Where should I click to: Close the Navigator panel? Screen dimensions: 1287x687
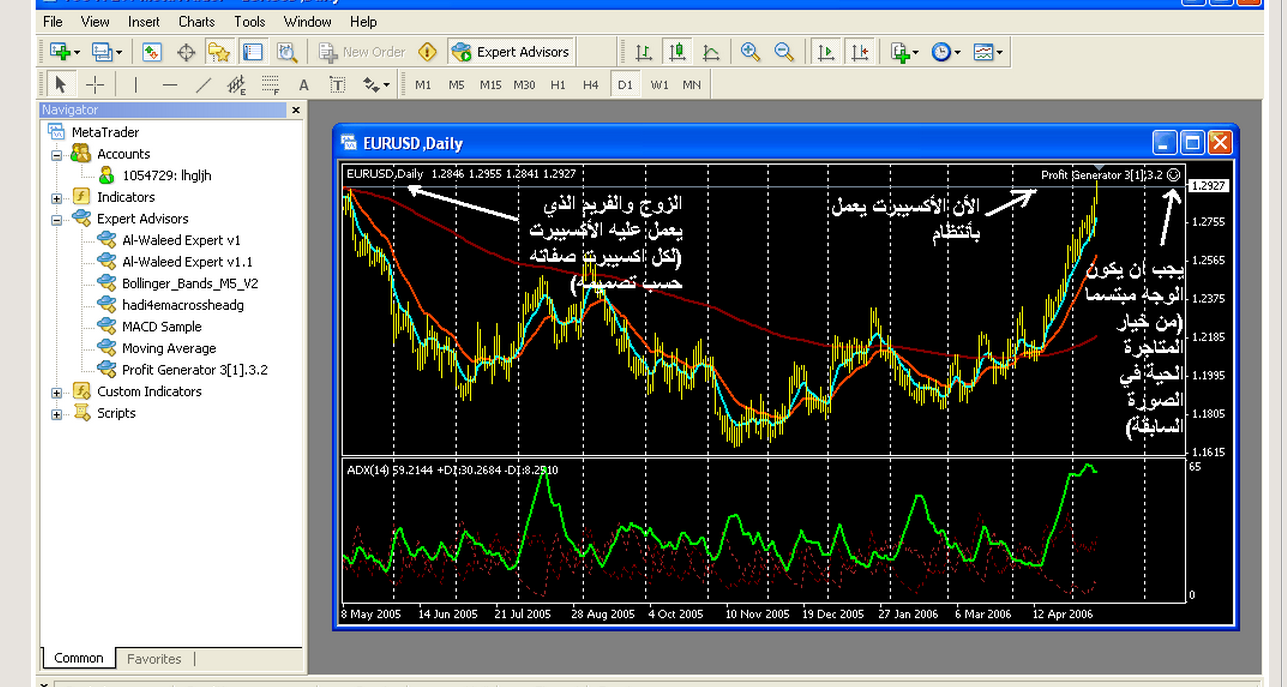[296, 110]
